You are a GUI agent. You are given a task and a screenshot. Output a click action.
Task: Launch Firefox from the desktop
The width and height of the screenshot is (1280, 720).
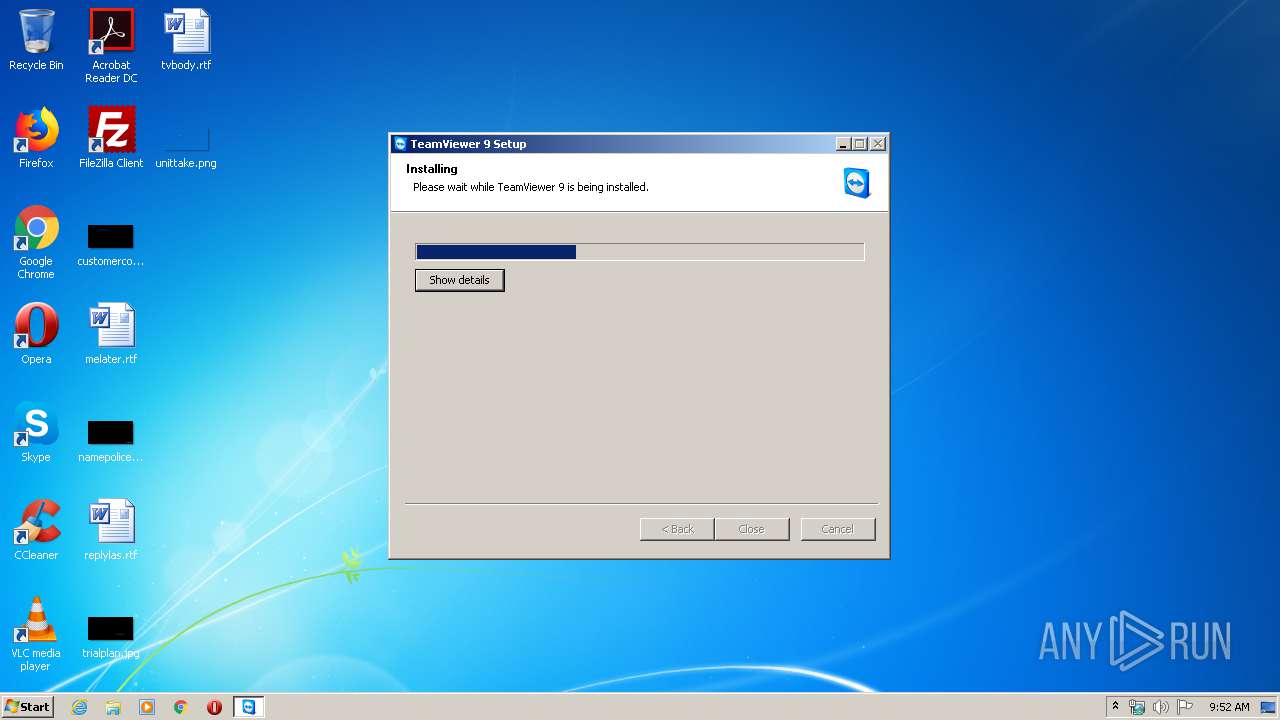(x=36, y=138)
